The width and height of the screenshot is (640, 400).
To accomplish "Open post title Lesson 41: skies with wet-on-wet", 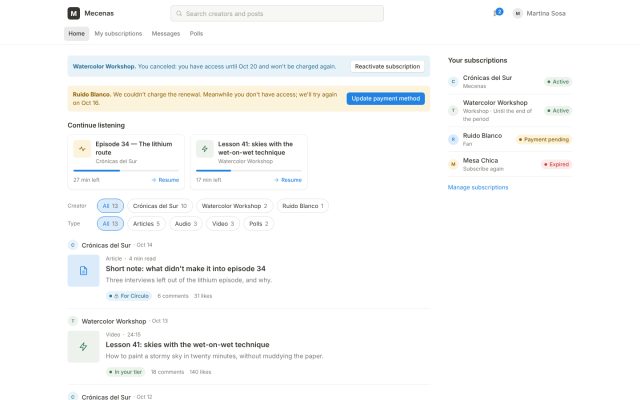I will click(x=187, y=344).
